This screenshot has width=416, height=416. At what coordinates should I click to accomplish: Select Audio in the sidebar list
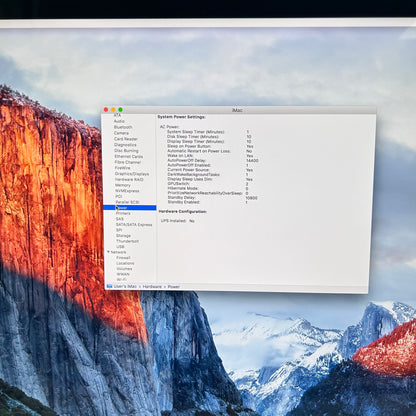[x=119, y=121]
